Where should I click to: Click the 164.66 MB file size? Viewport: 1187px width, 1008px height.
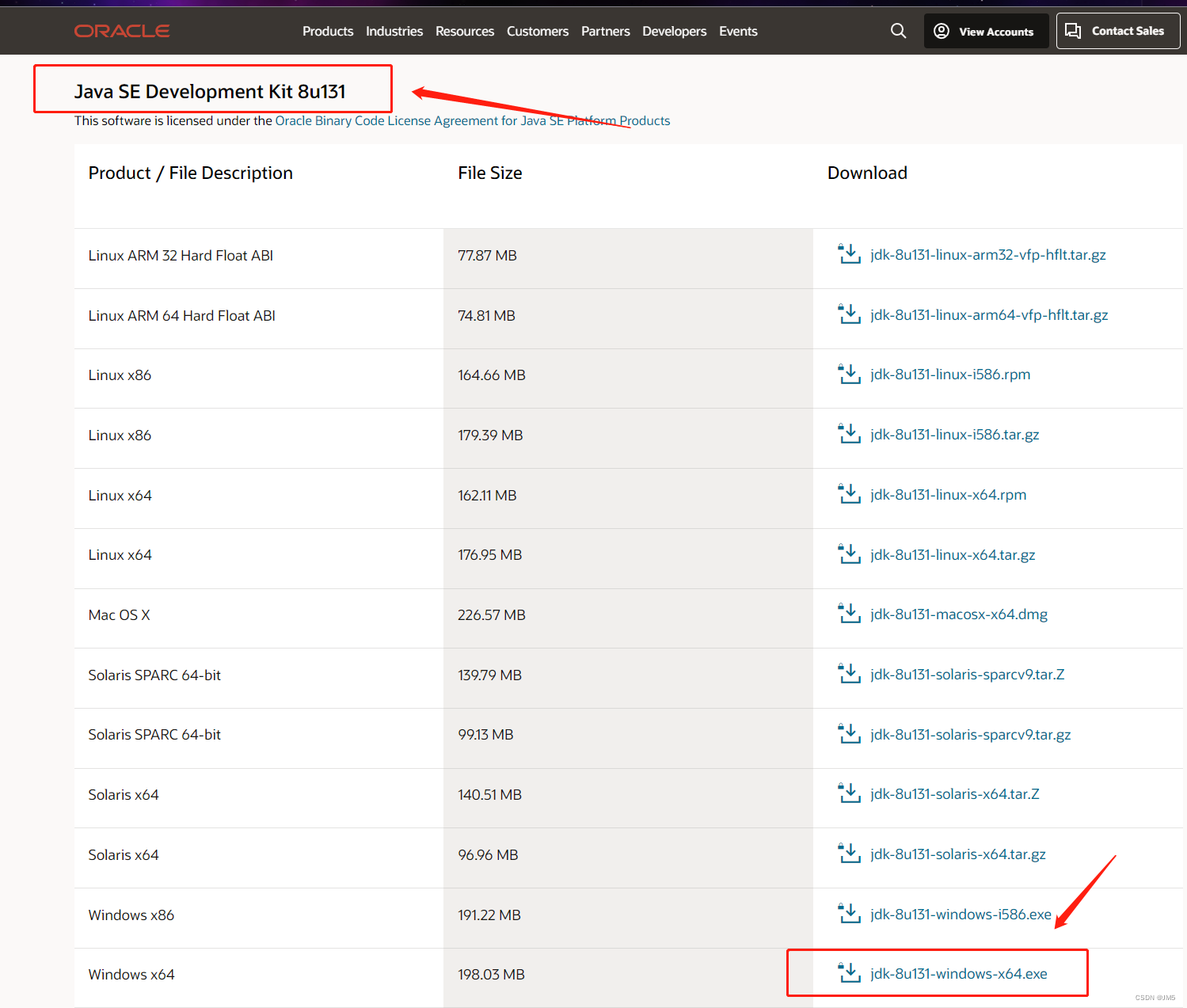(492, 375)
